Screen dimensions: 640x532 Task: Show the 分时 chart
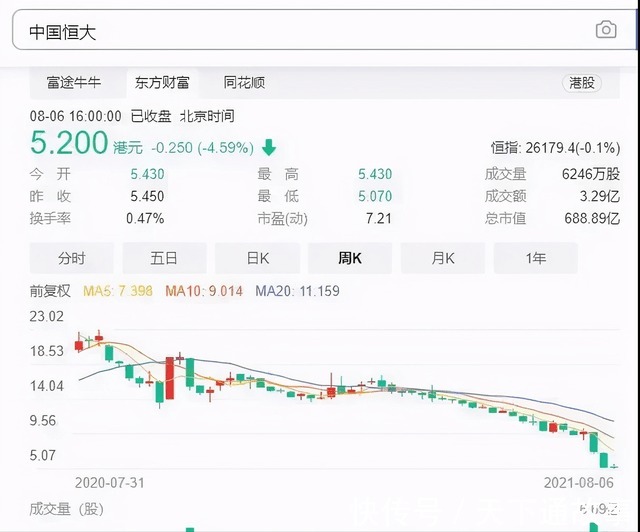[x=71, y=258]
